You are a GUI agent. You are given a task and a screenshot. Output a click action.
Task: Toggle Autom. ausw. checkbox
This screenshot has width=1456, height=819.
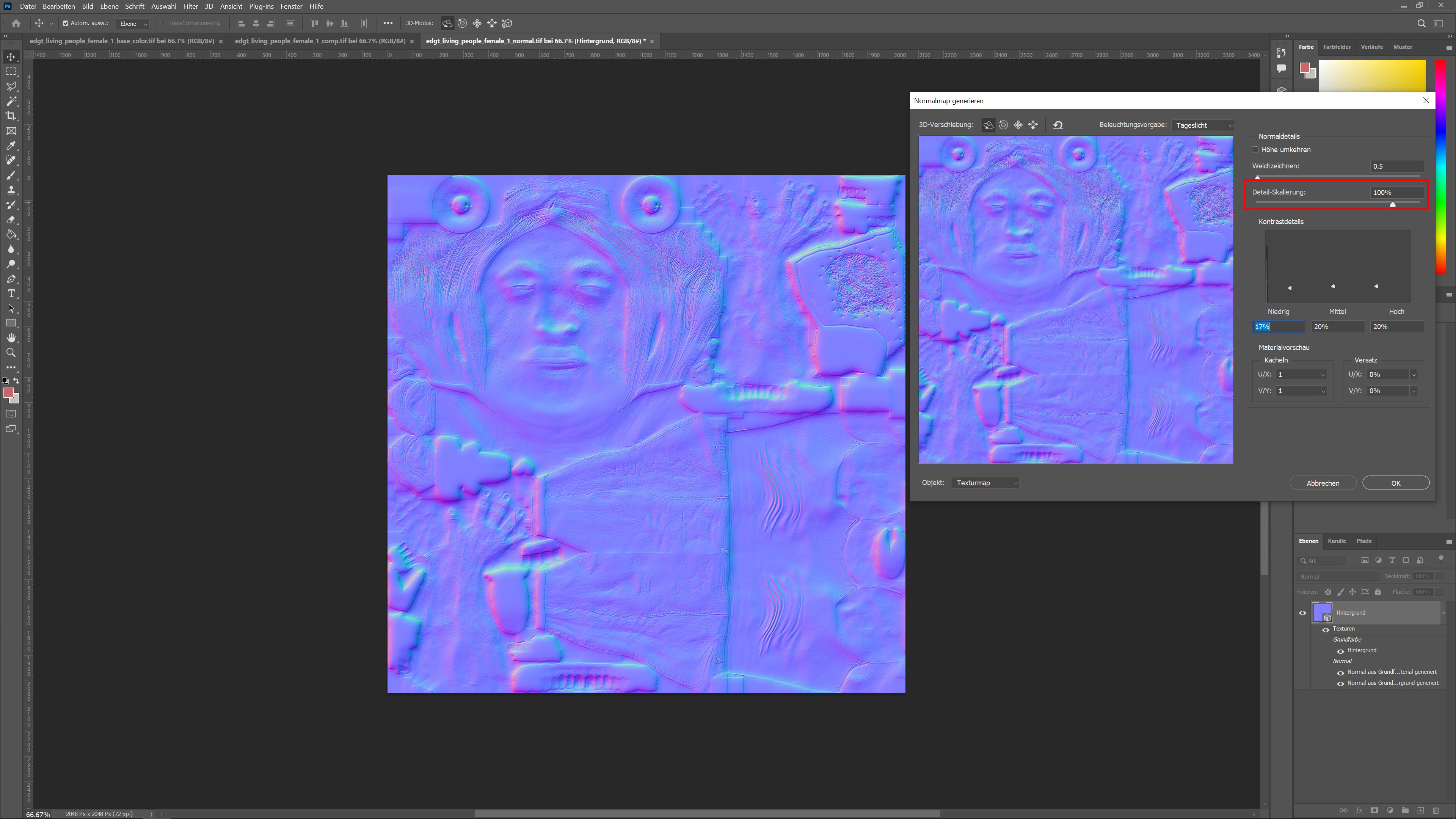66,23
